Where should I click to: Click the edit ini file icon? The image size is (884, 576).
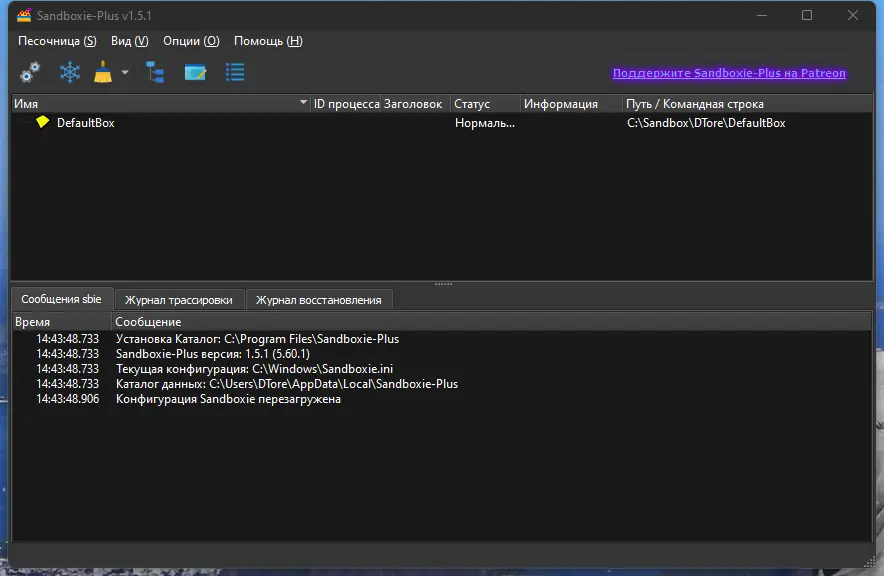pos(195,72)
